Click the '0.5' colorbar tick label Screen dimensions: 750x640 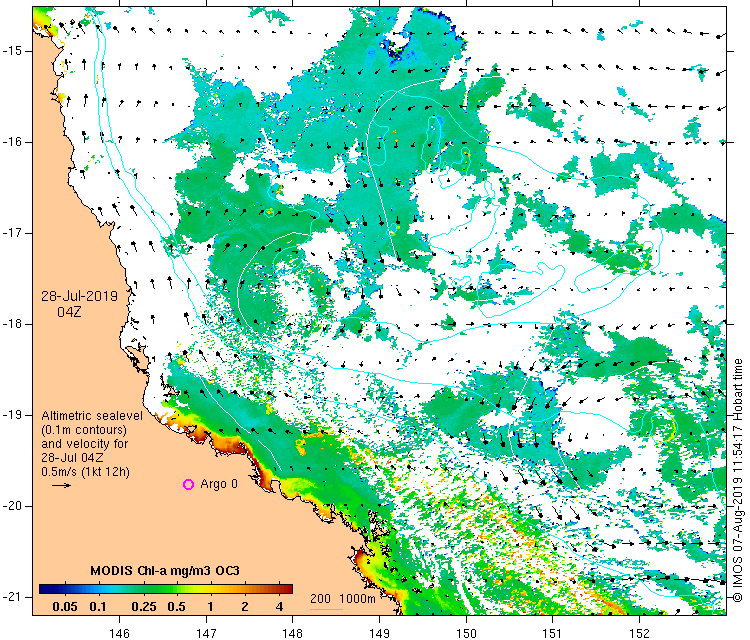tap(176, 607)
